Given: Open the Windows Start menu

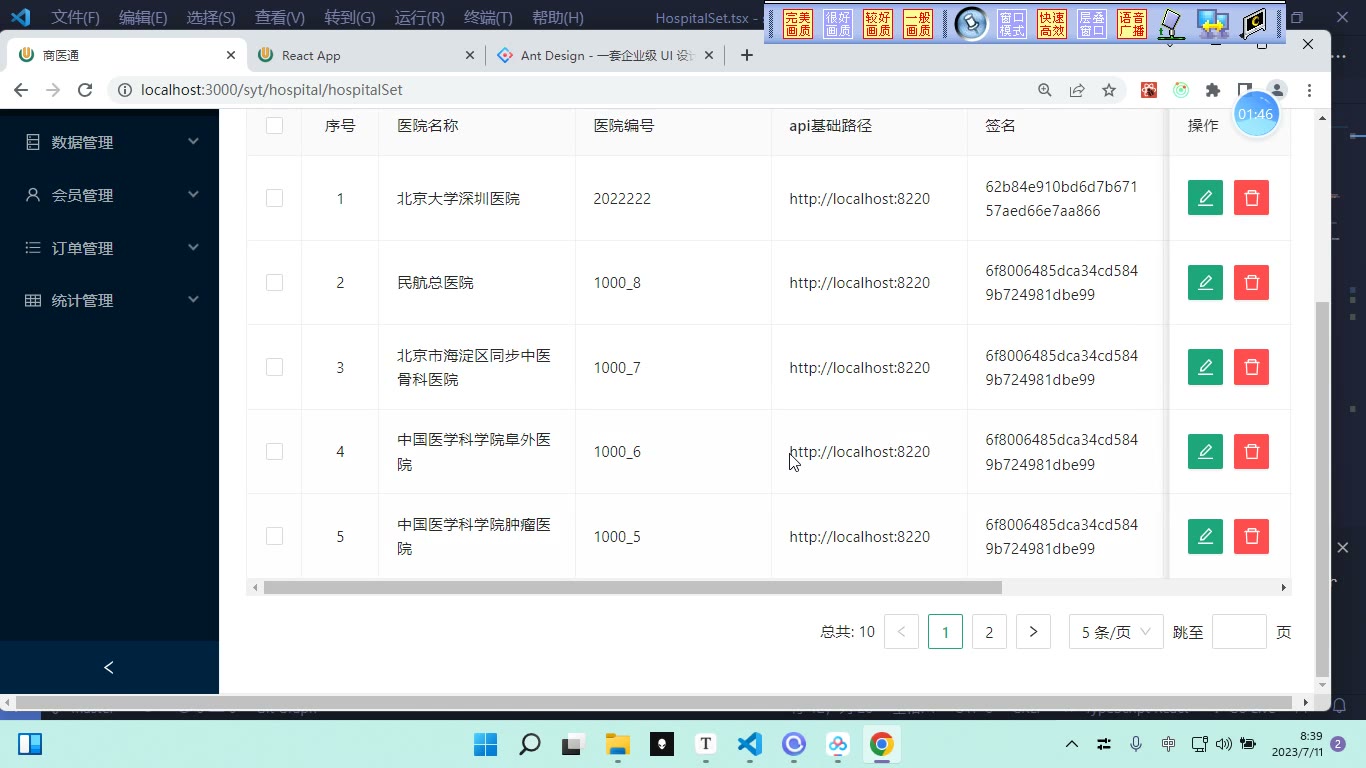Looking at the screenshot, I should coord(485,744).
